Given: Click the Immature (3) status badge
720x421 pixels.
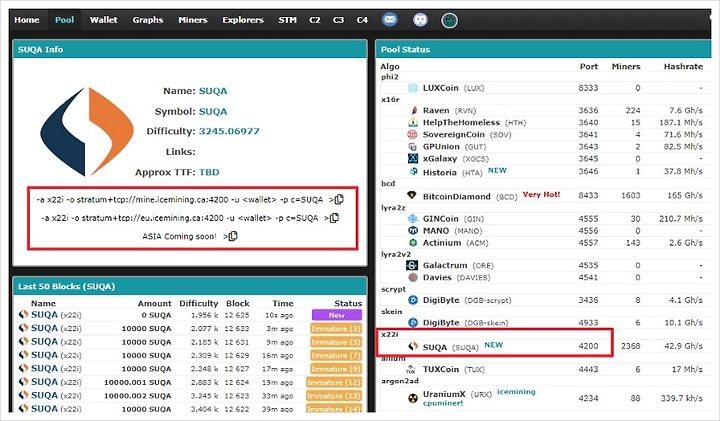Looking at the screenshot, I should tap(336, 329).
